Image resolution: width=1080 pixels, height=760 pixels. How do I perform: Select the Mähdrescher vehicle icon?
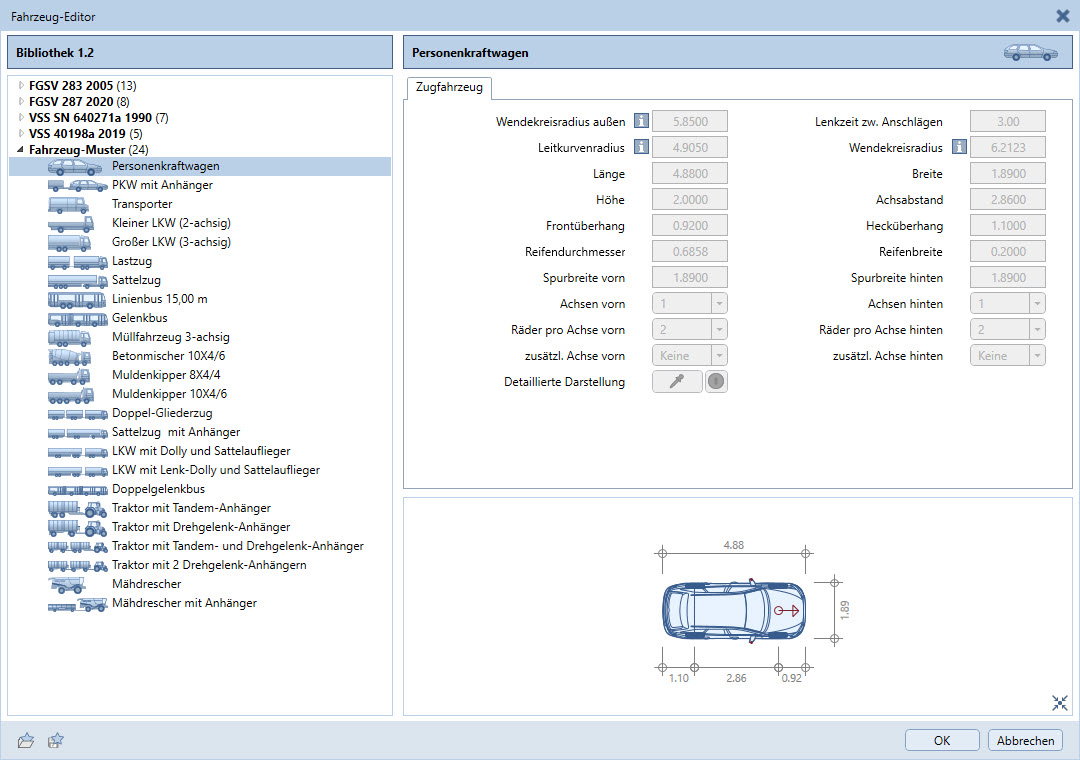[x=67, y=584]
